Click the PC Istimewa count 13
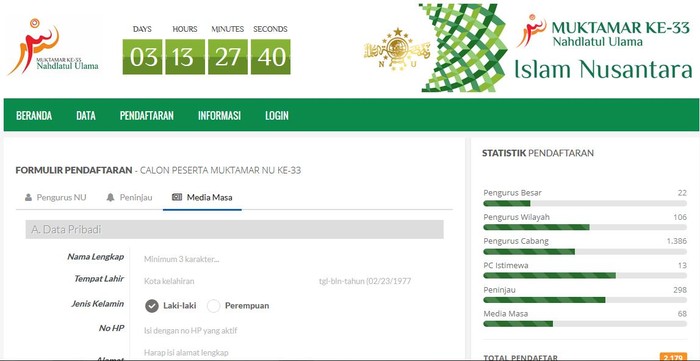The image size is (700, 361). [682, 266]
